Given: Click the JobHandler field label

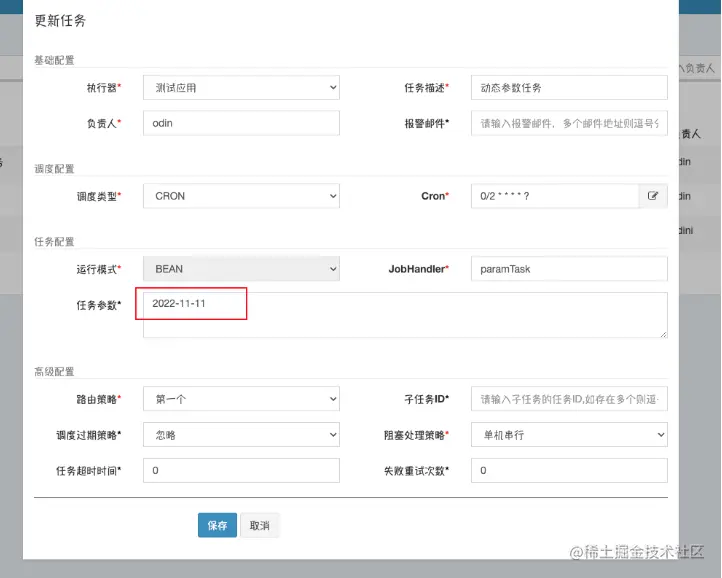Looking at the screenshot, I should (419, 269).
